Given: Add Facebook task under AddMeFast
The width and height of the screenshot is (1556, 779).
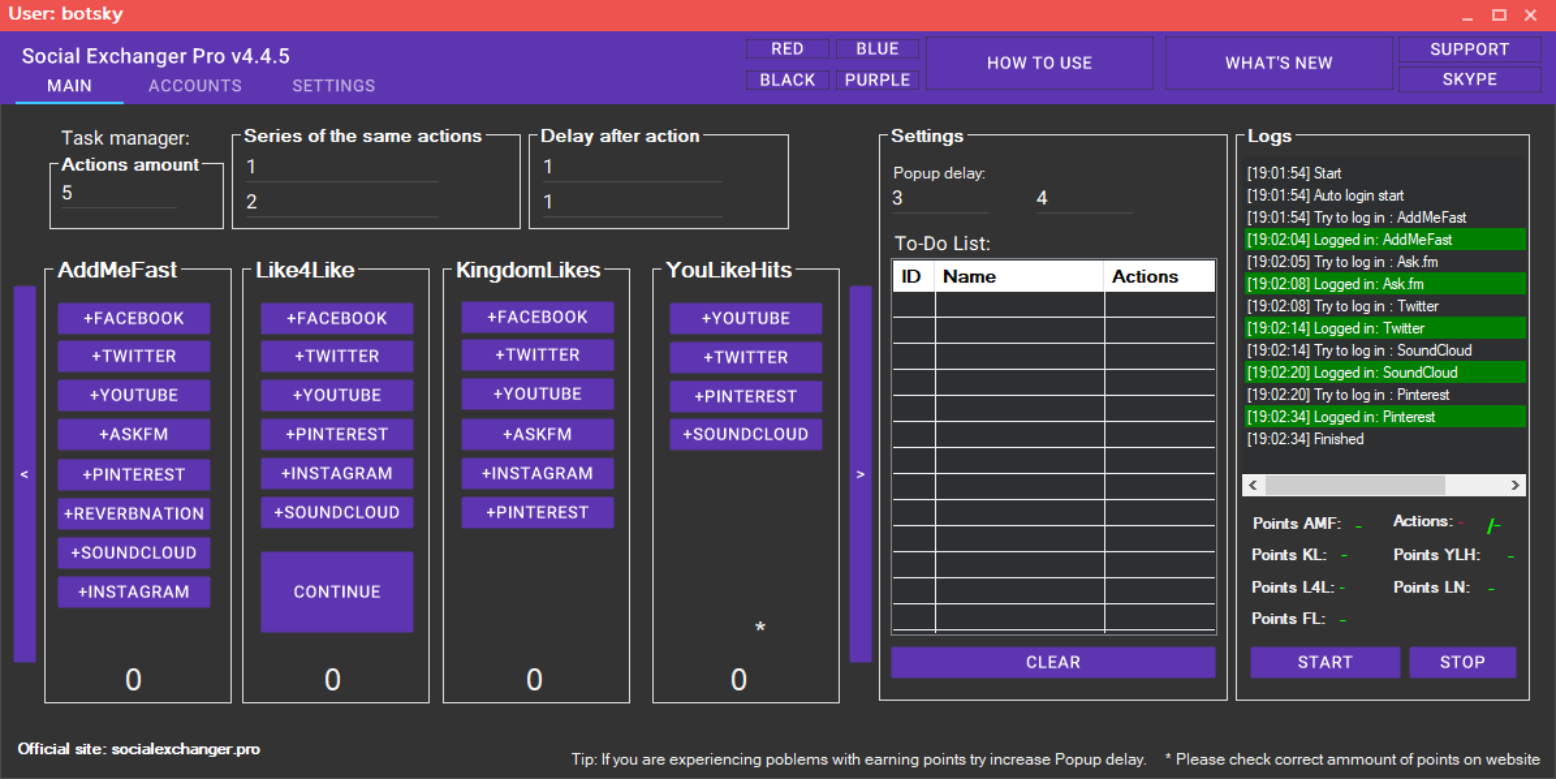Looking at the screenshot, I should click(134, 319).
